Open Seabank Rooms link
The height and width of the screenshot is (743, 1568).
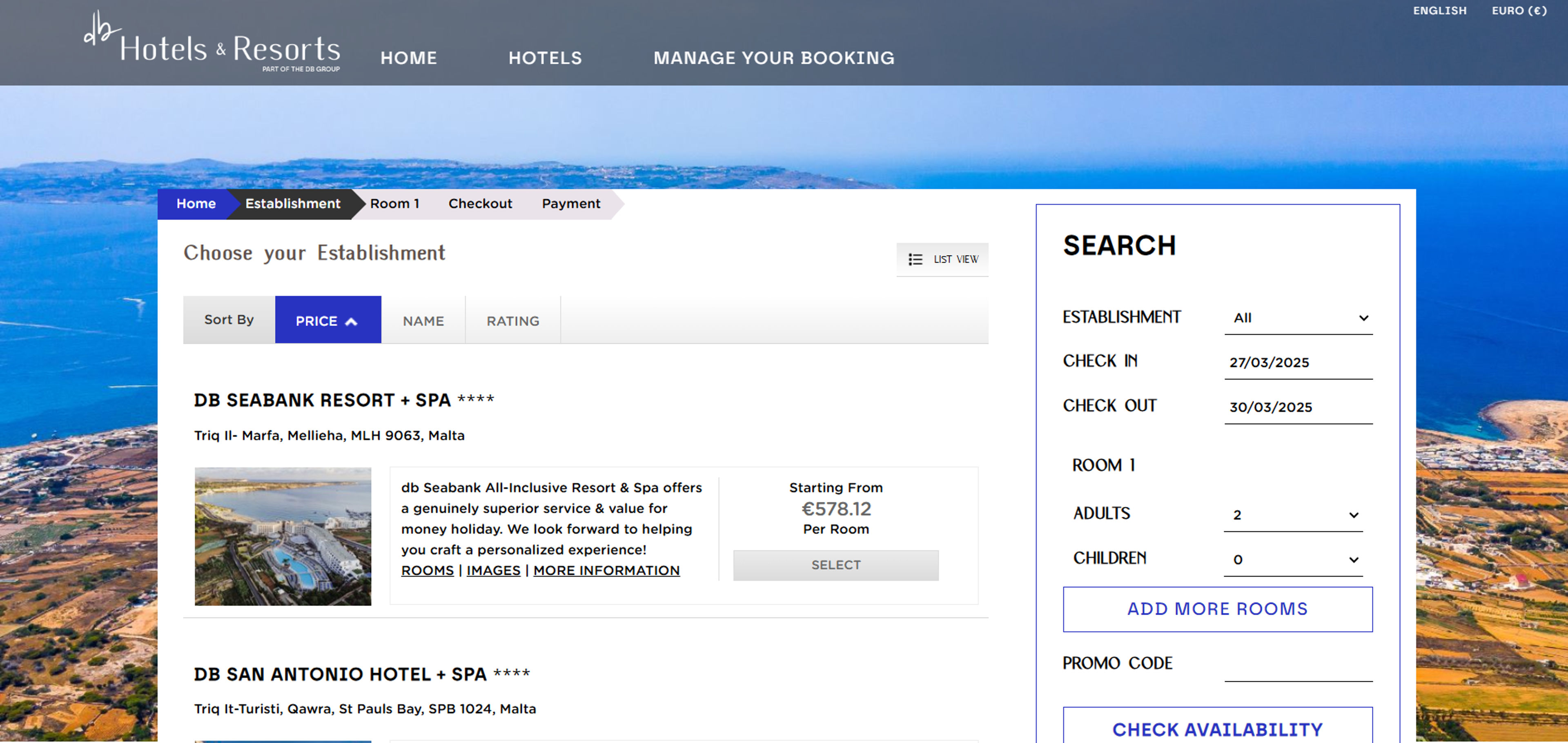click(427, 571)
